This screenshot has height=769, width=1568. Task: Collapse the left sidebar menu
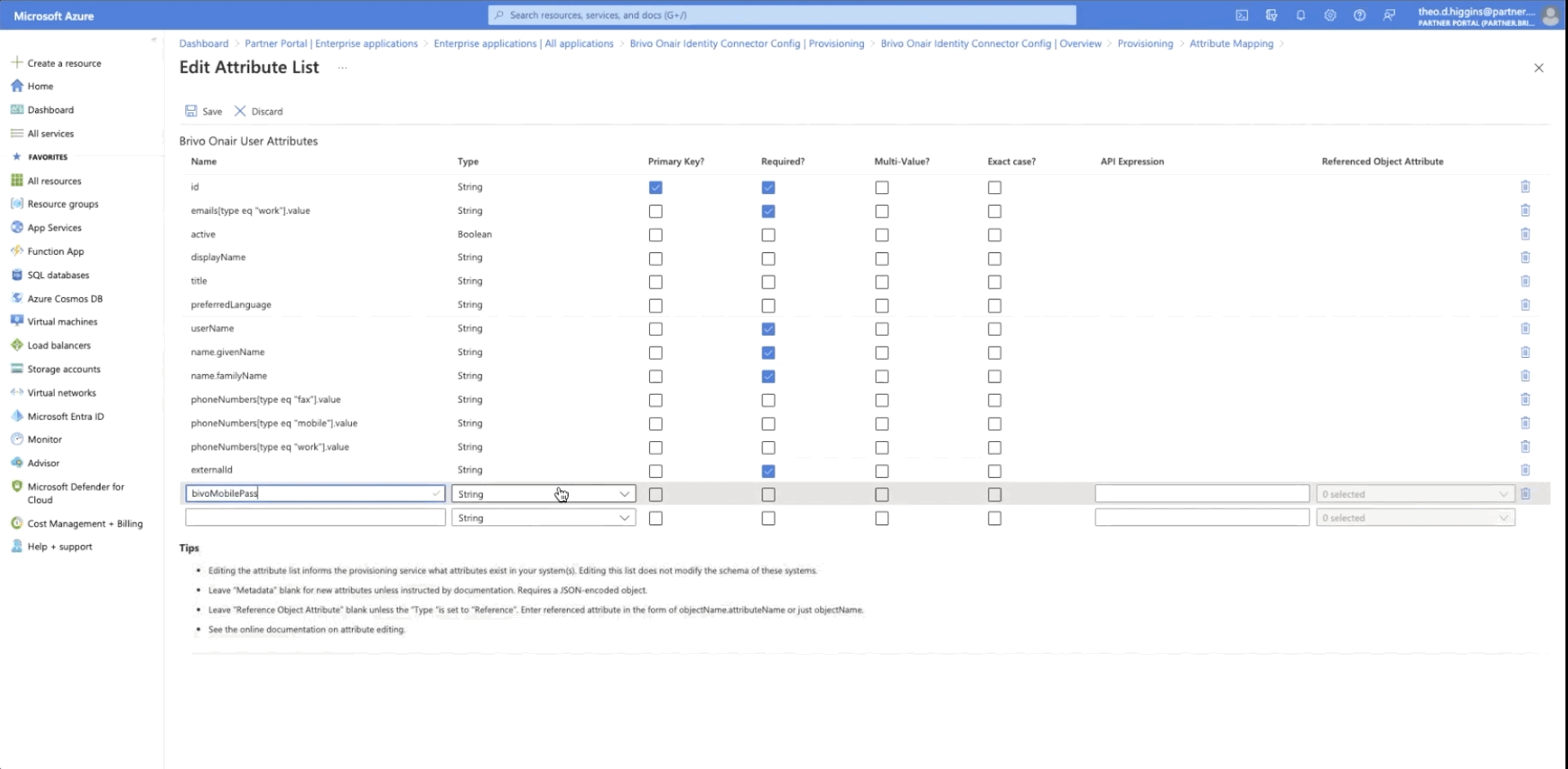coord(154,39)
